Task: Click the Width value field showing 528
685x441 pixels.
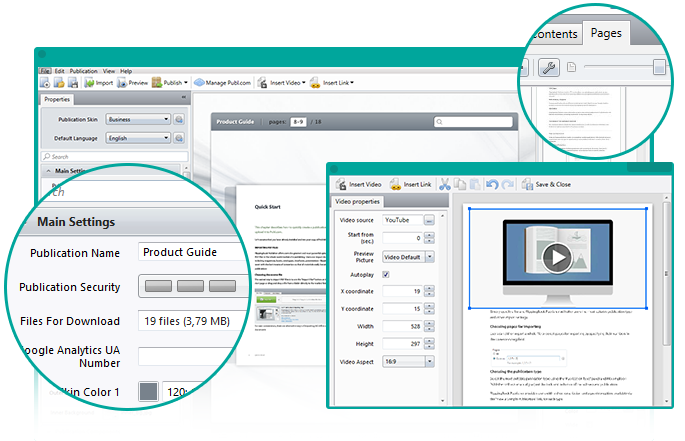Action: pos(403,326)
